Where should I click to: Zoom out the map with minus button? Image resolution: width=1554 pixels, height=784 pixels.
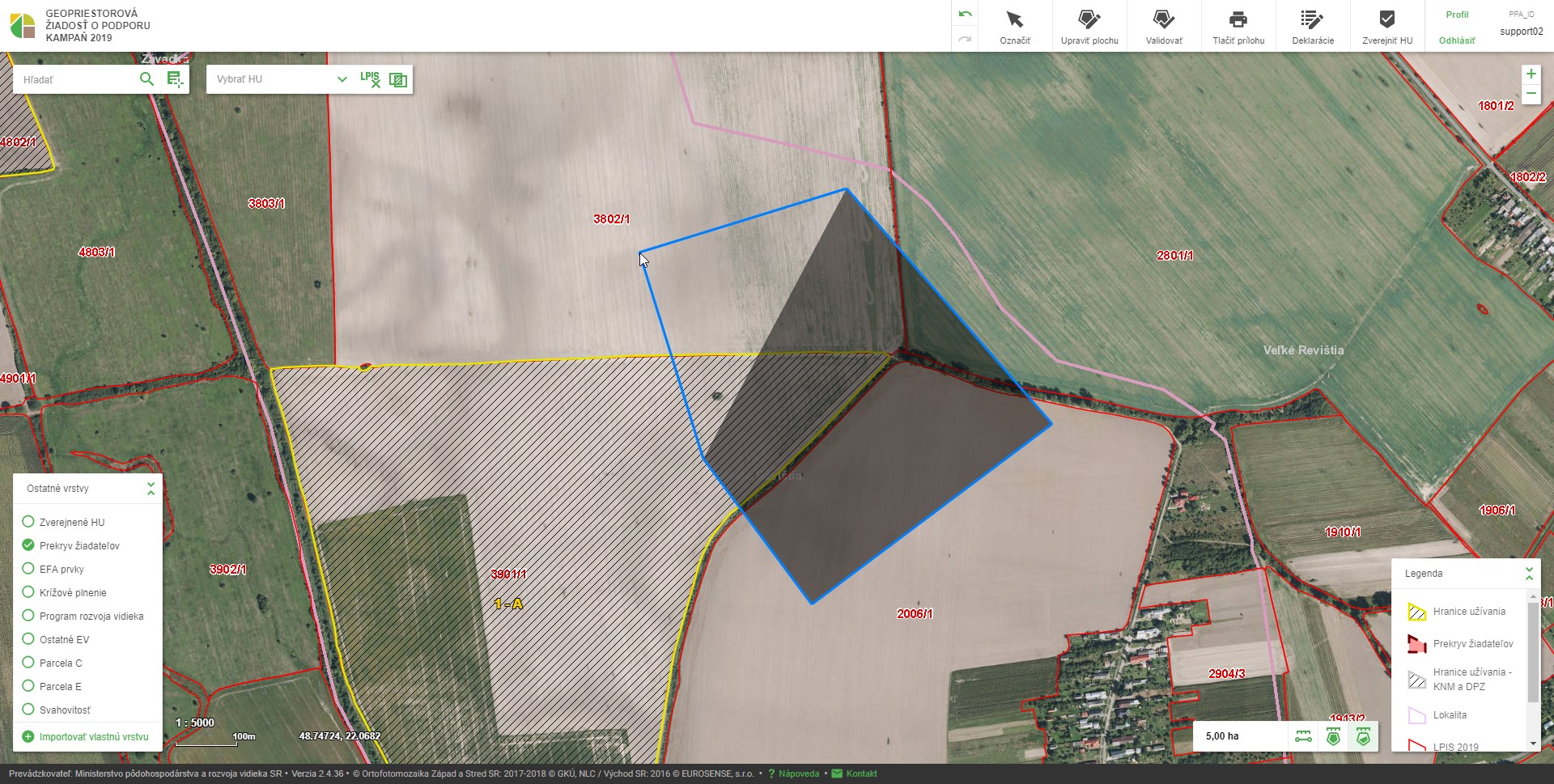[x=1531, y=94]
